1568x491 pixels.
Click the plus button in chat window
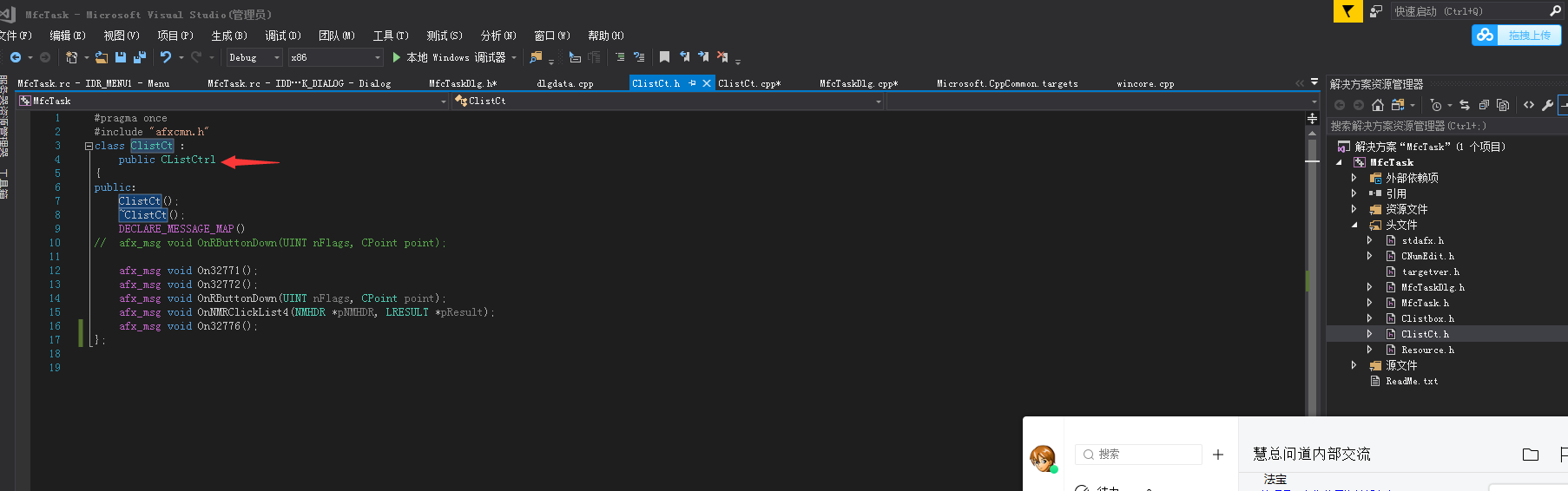(x=1218, y=455)
